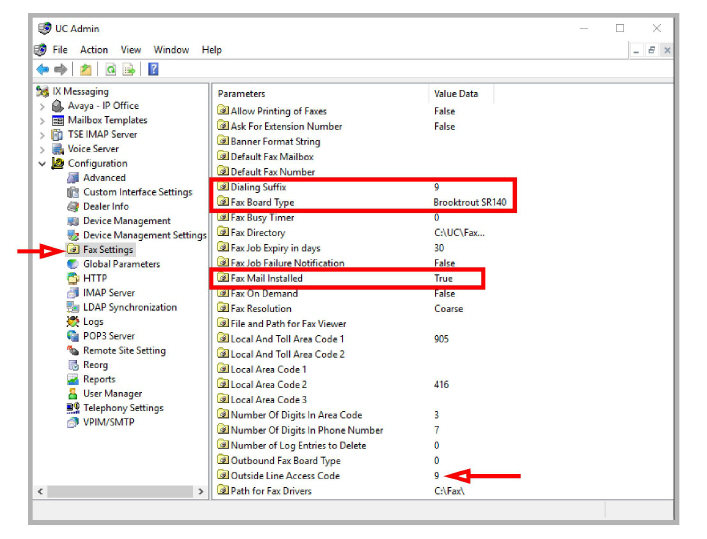Click the tree pane horizontal scrollbar right arrow

tap(201, 491)
